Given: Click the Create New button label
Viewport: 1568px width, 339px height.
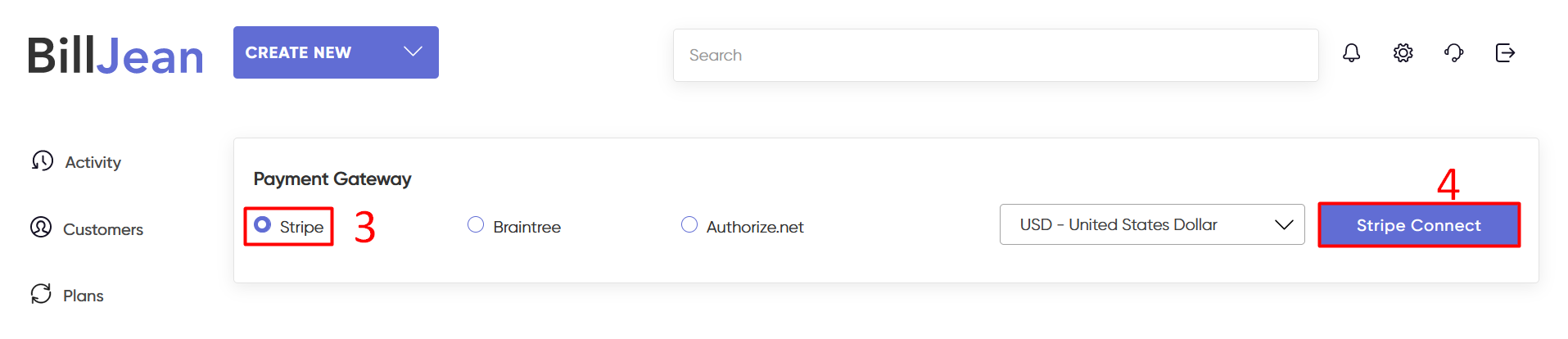Looking at the screenshot, I should coord(298,52).
